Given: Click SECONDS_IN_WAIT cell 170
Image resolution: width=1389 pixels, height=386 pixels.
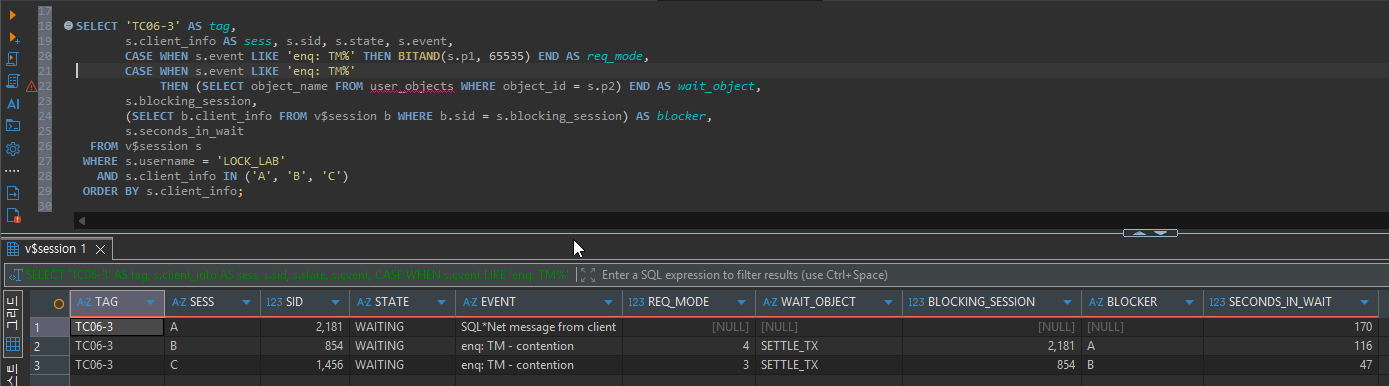Looking at the screenshot, I should pyautogui.click(x=1290, y=327).
